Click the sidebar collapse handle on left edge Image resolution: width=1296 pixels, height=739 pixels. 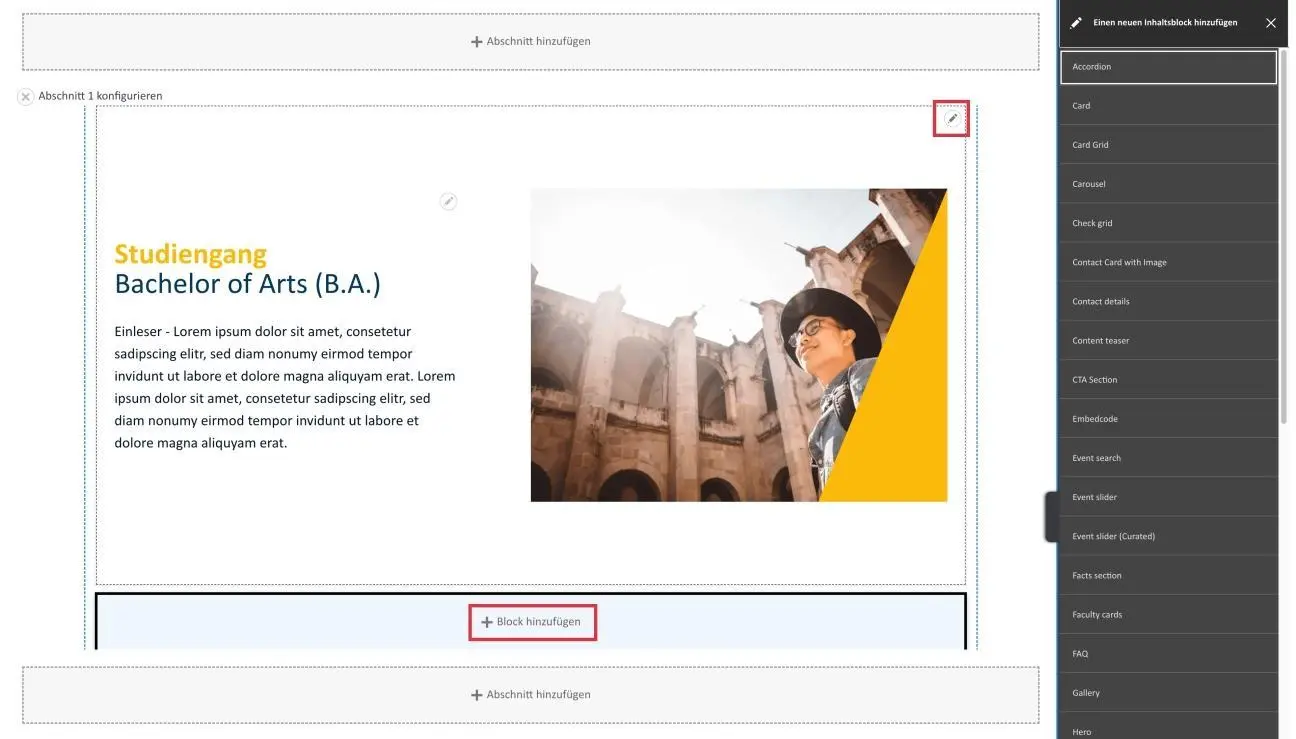(x=1051, y=516)
